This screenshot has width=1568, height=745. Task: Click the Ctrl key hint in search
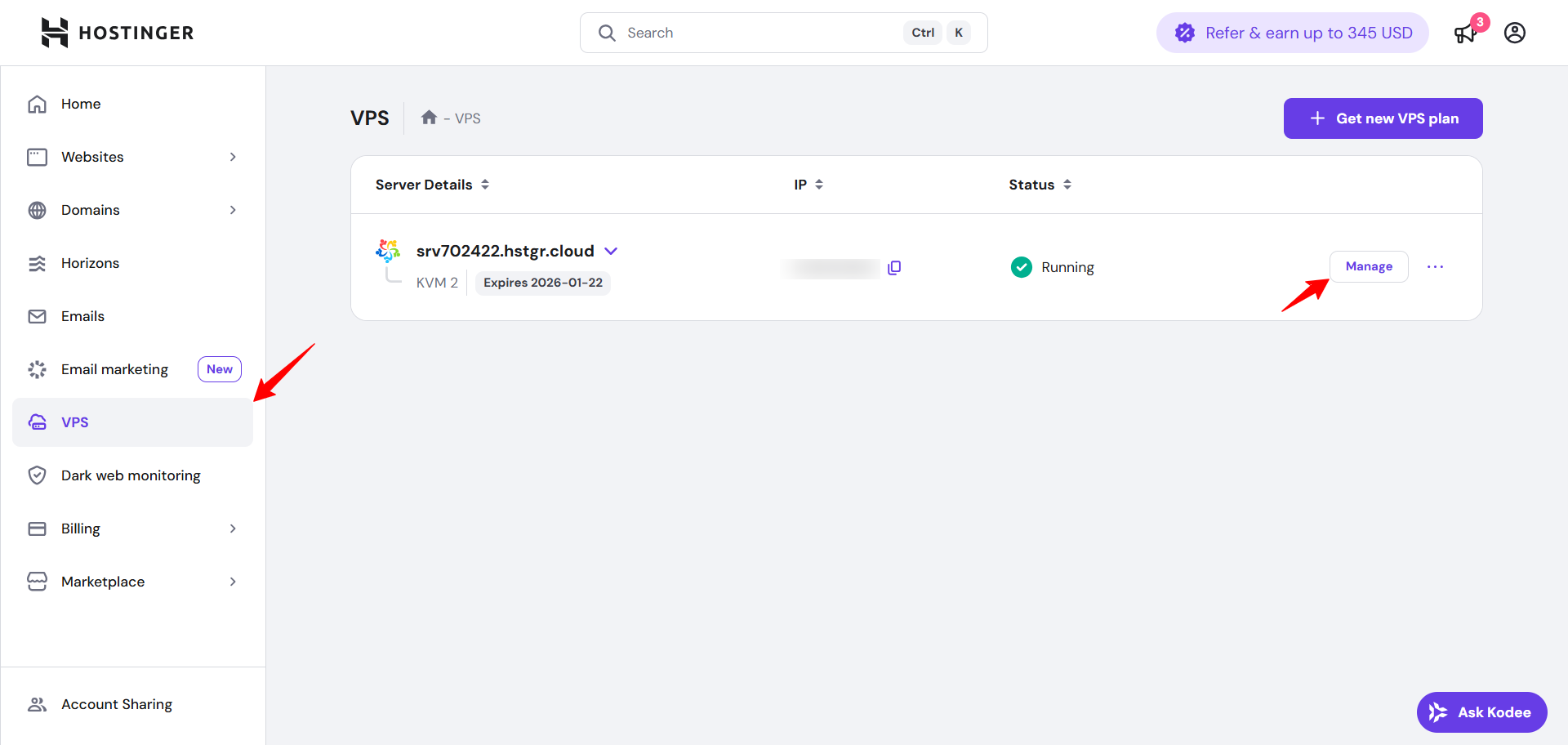pos(923,33)
